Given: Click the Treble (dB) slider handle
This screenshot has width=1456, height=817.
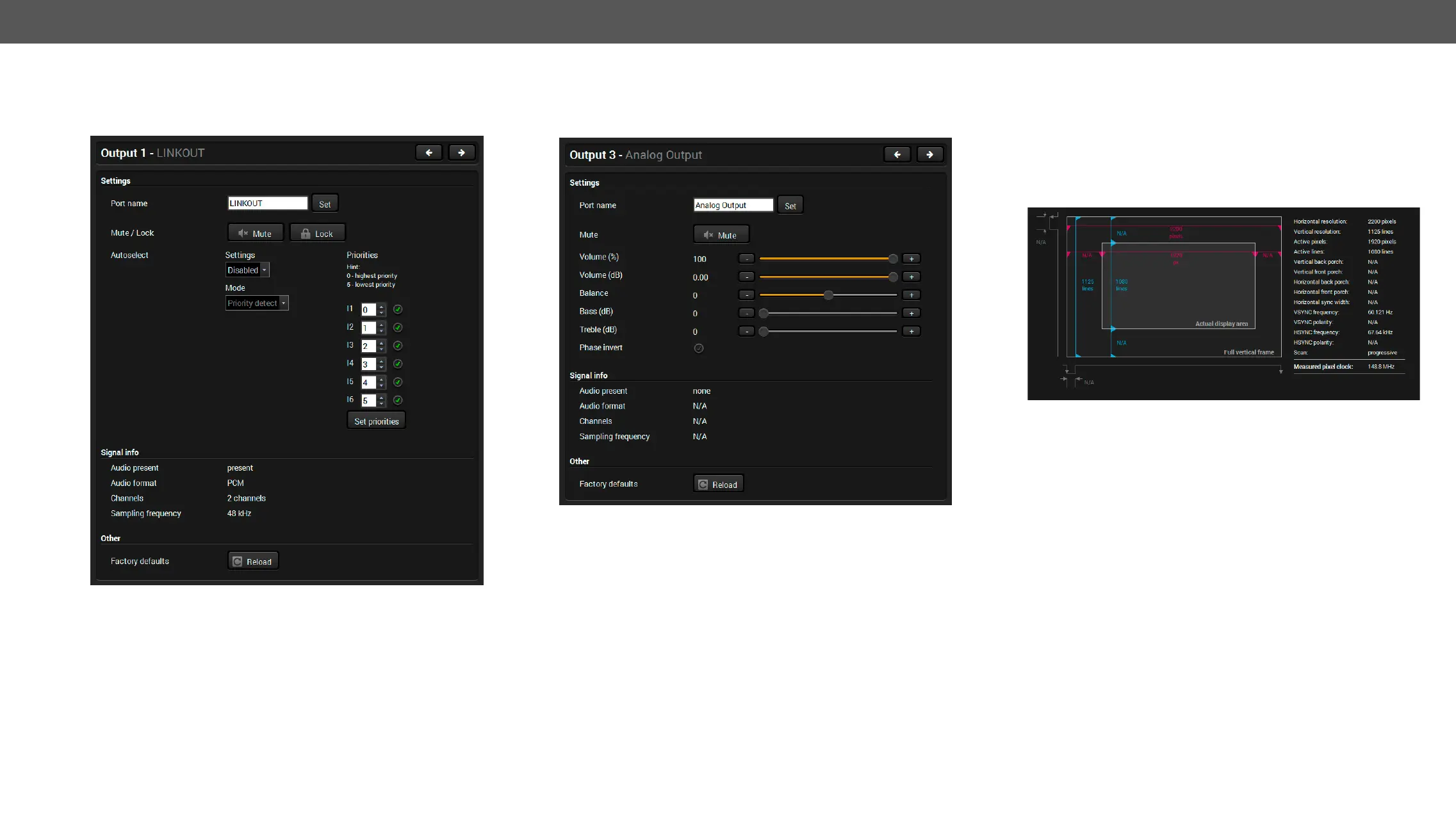Looking at the screenshot, I should 764,331.
